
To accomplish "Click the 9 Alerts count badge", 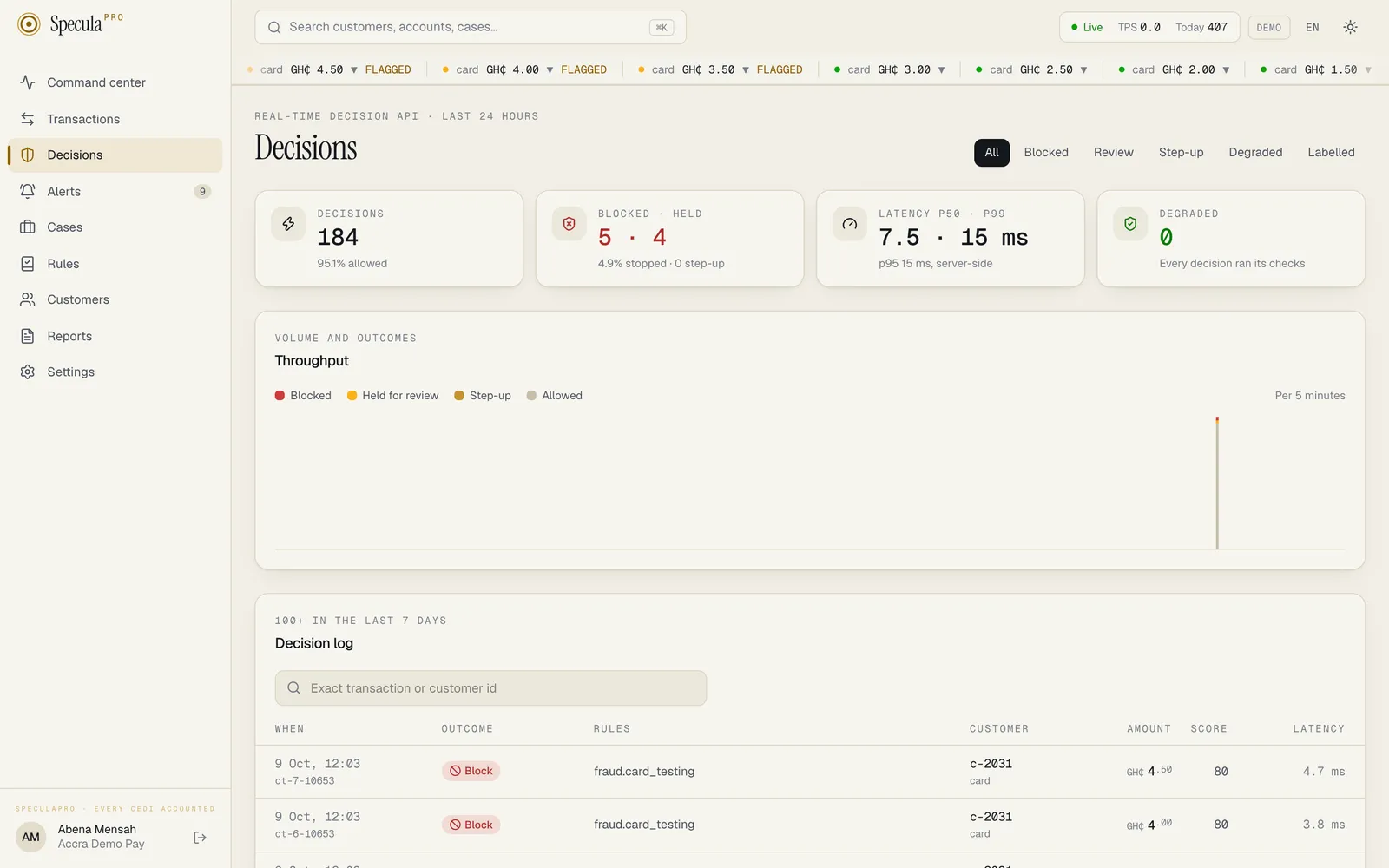I will point(202,192).
